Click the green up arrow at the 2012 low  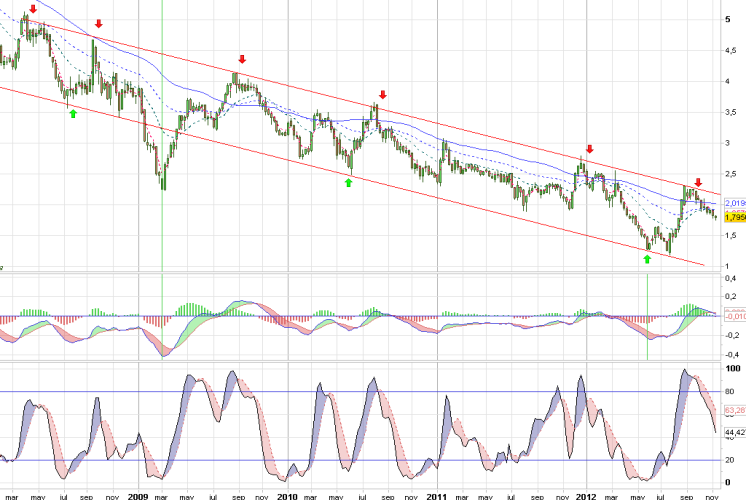click(x=647, y=259)
